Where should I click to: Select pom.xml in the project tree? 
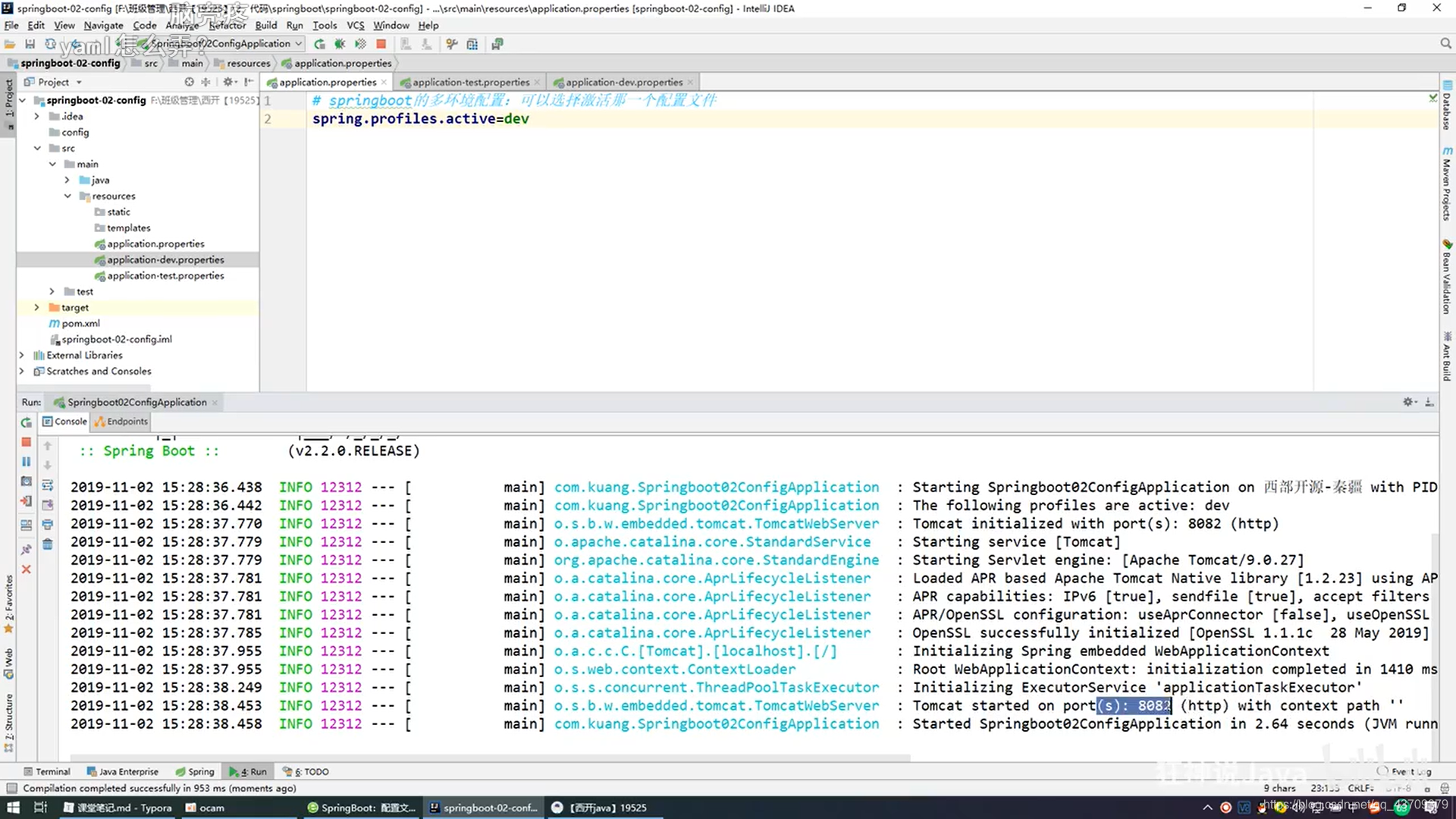80,323
